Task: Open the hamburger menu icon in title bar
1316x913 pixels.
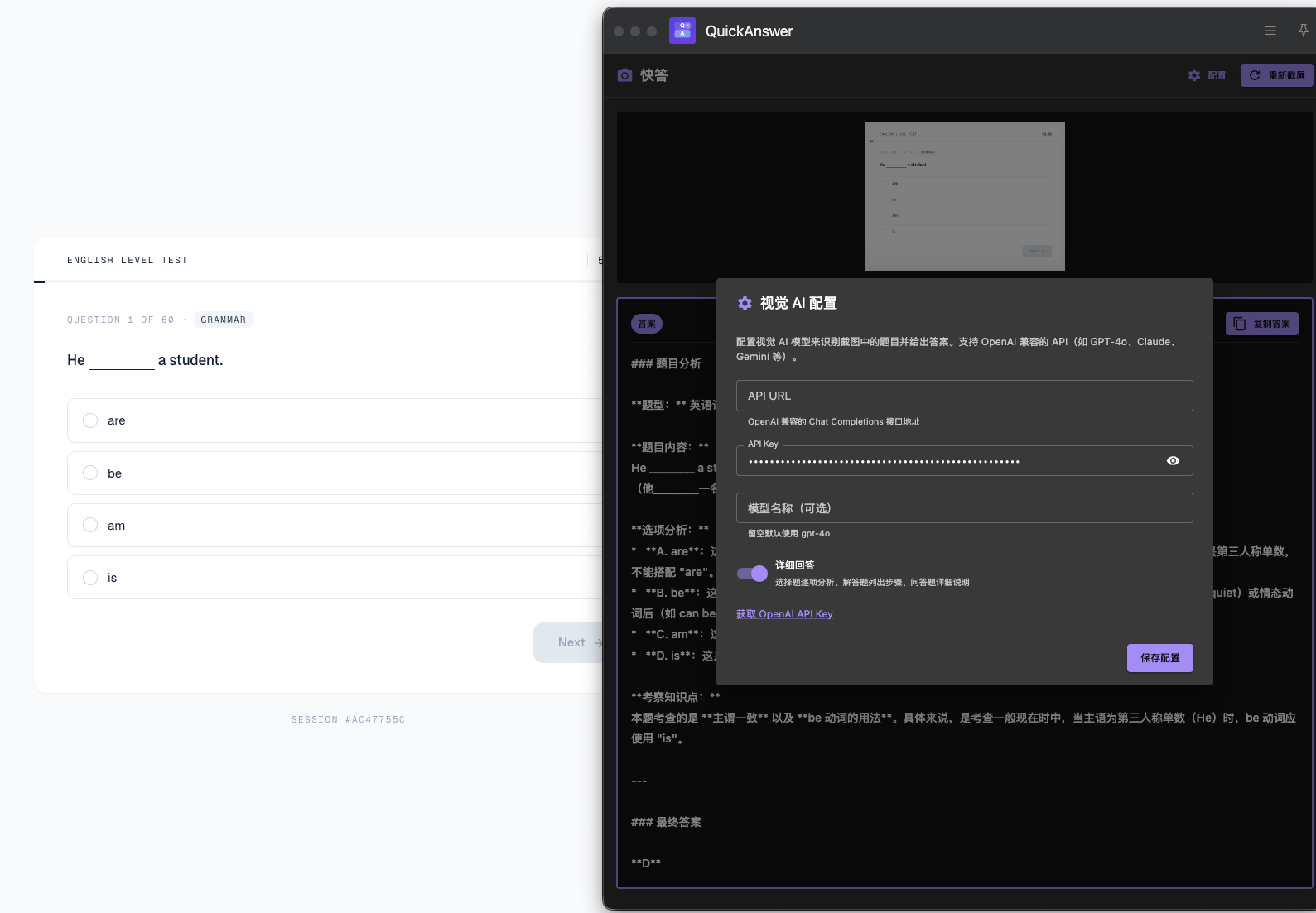Action: [1270, 31]
